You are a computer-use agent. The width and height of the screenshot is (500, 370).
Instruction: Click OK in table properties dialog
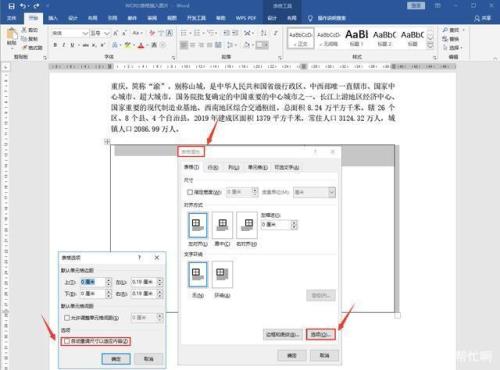point(292,356)
